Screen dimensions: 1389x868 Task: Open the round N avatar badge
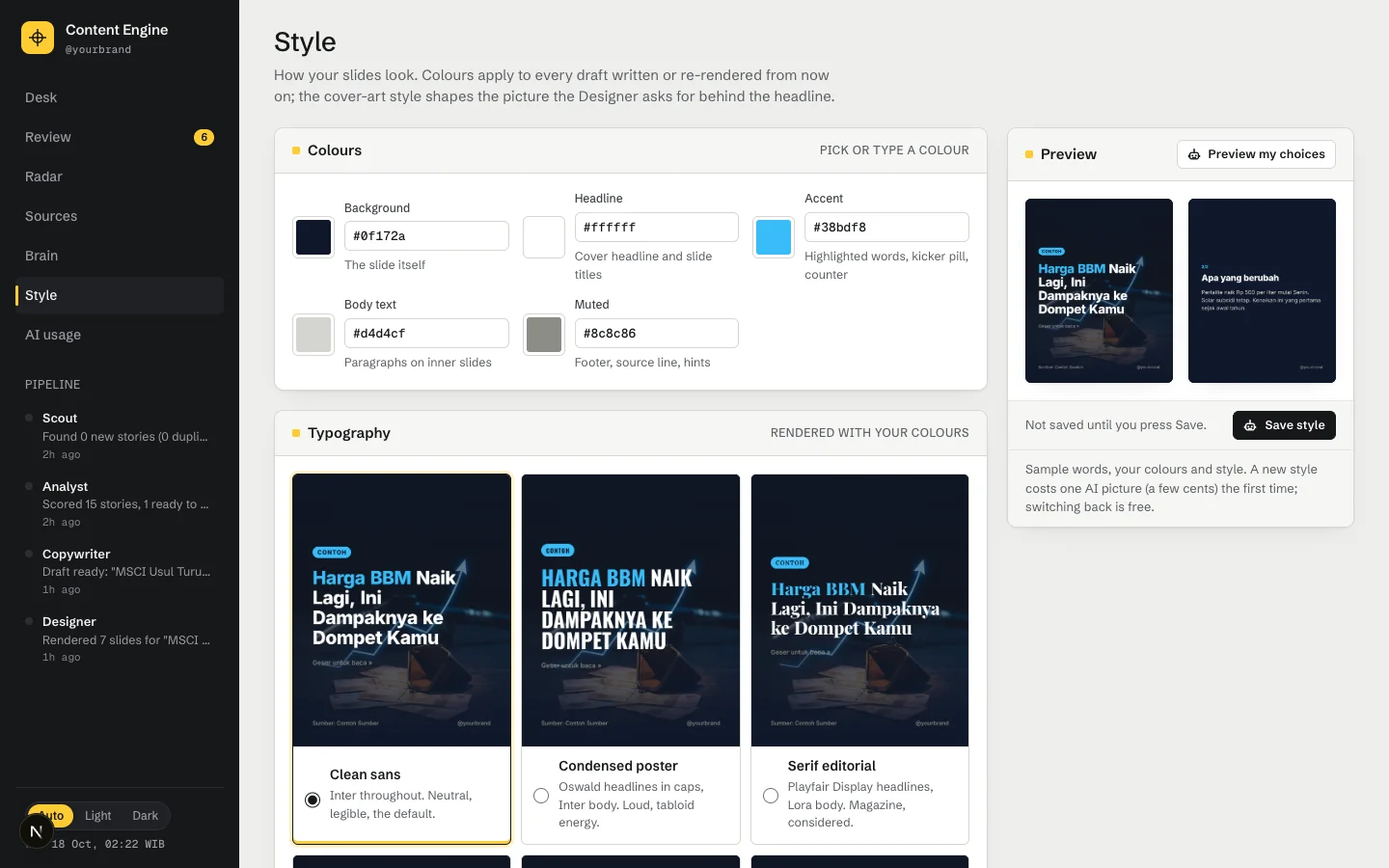coord(37,831)
